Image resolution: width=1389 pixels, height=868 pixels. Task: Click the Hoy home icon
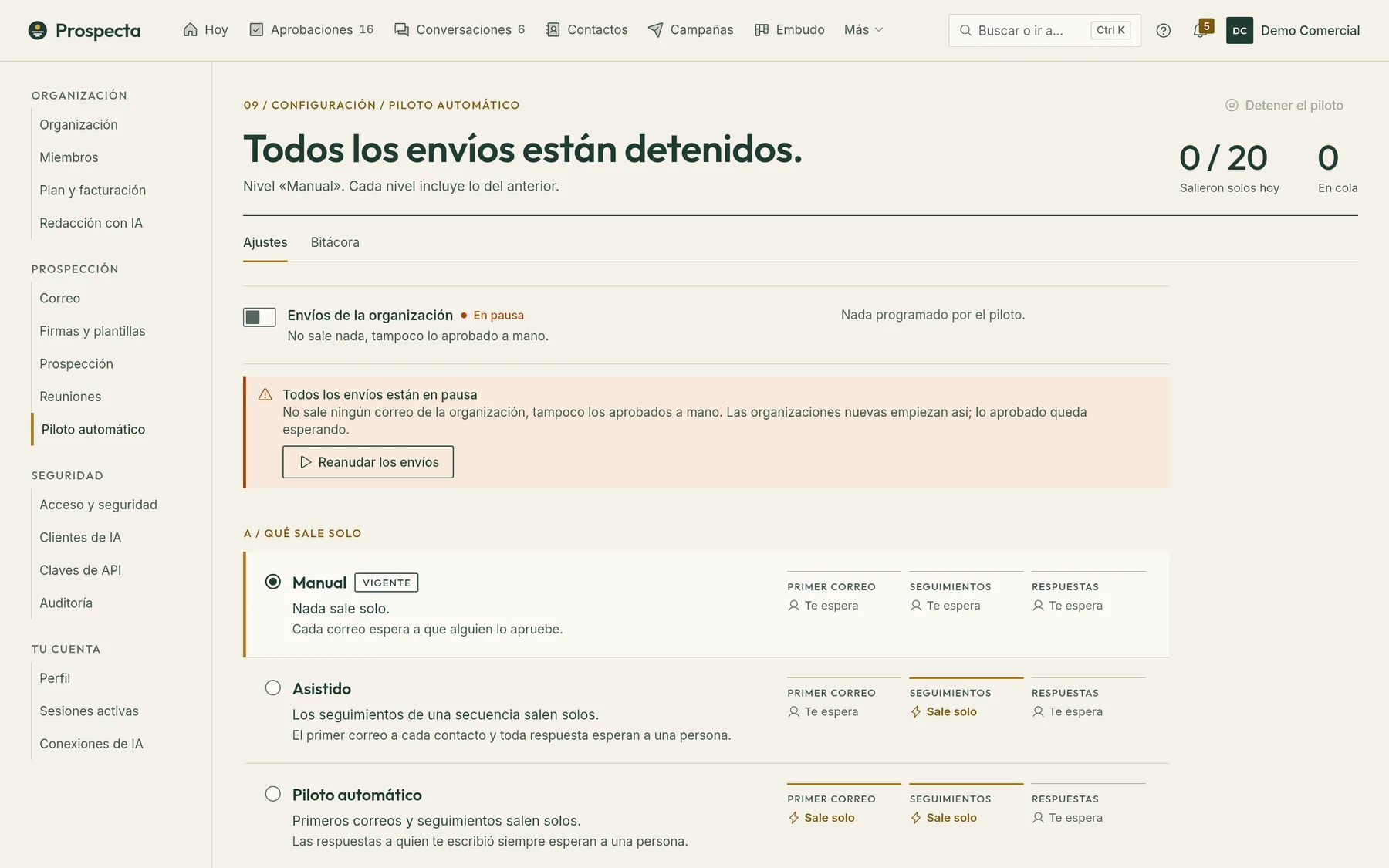pos(191,30)
